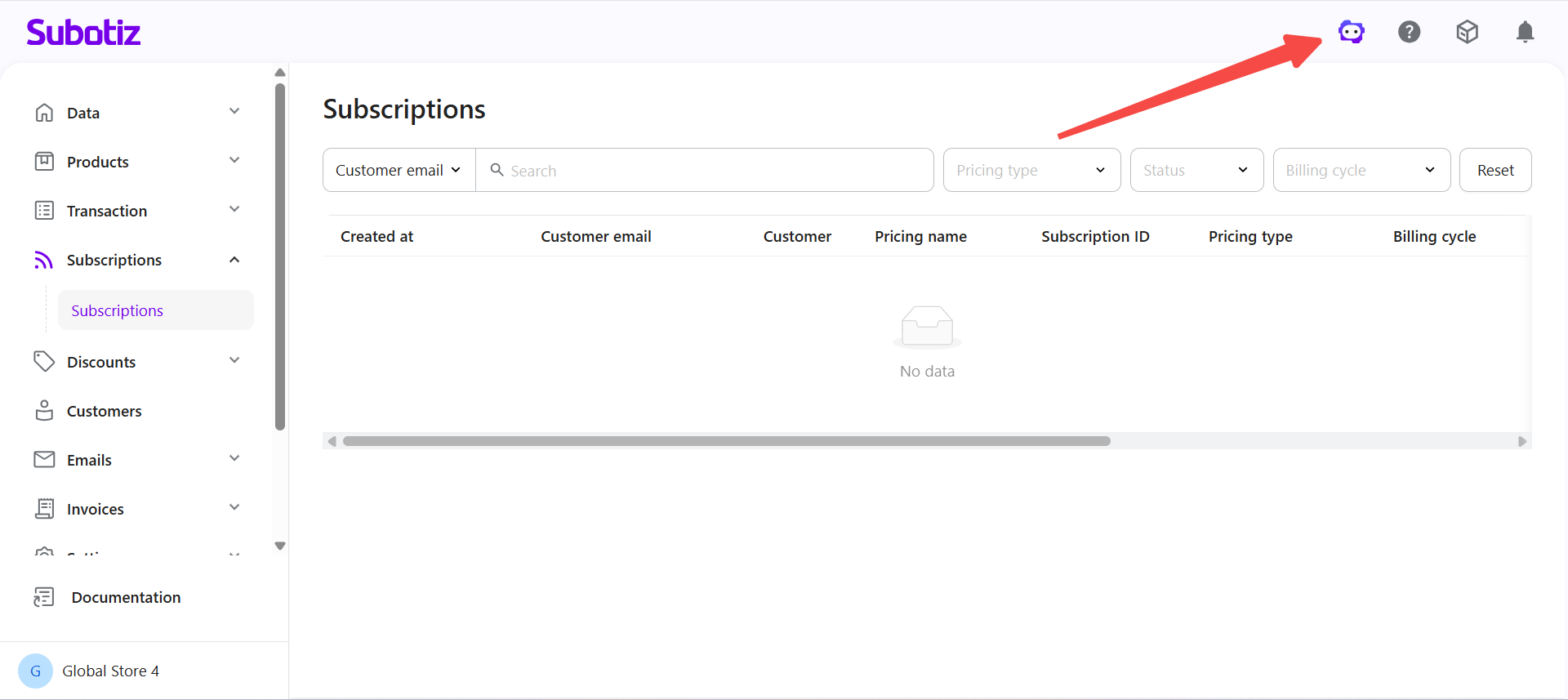
Task: Collapse the Subscriptions sidebar section
Action: coord(234,260)
